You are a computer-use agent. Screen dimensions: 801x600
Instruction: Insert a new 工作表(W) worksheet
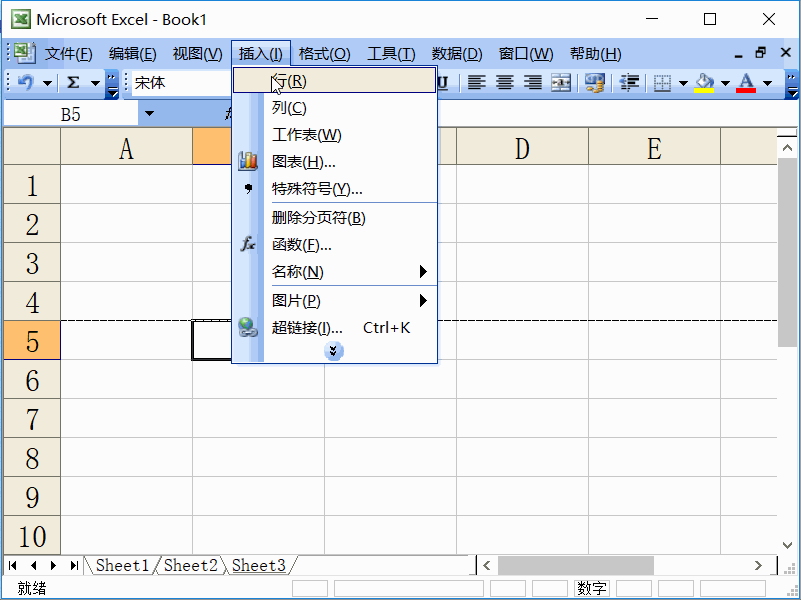[335, 135]
